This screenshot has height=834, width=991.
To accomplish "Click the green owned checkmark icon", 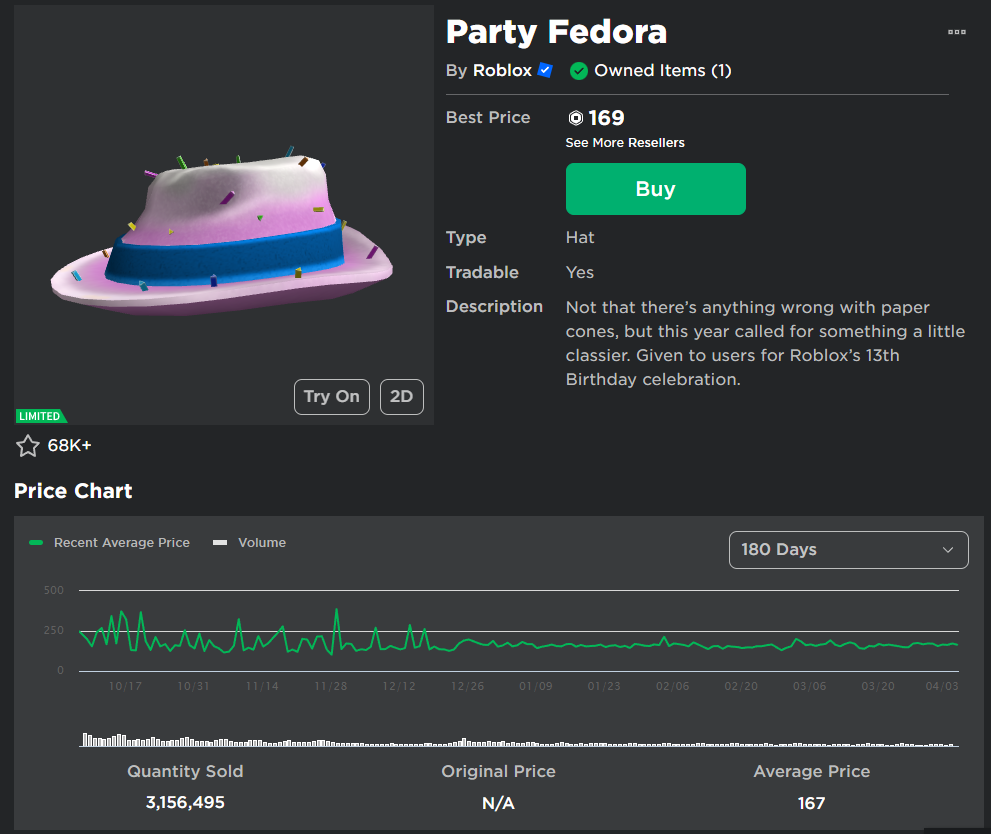I will [x=578, y=71].
